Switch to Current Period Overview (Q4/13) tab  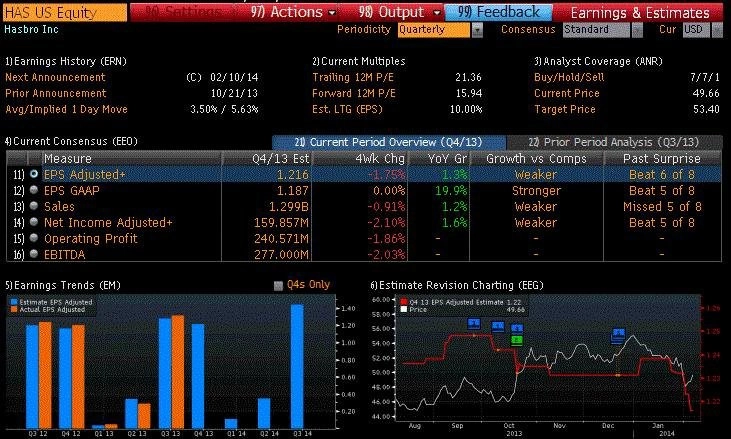[x=389, y=142]
